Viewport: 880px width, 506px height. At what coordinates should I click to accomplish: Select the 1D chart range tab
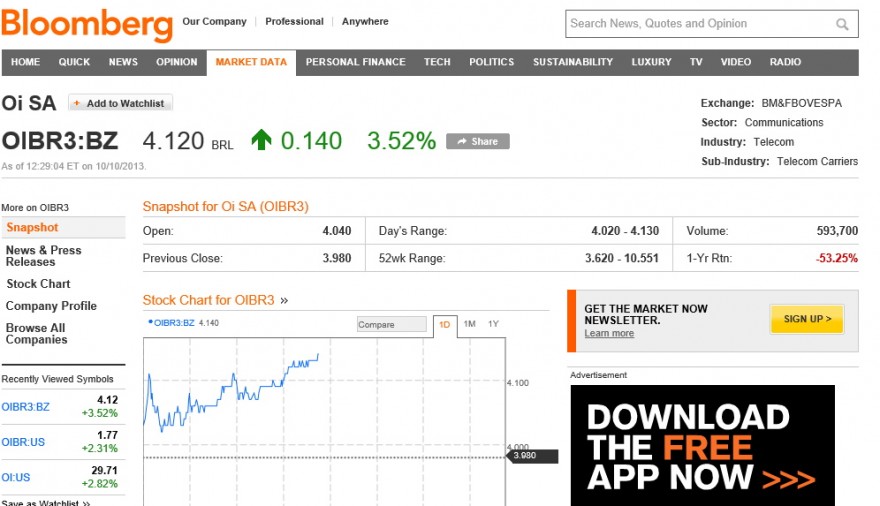[444, 325]
